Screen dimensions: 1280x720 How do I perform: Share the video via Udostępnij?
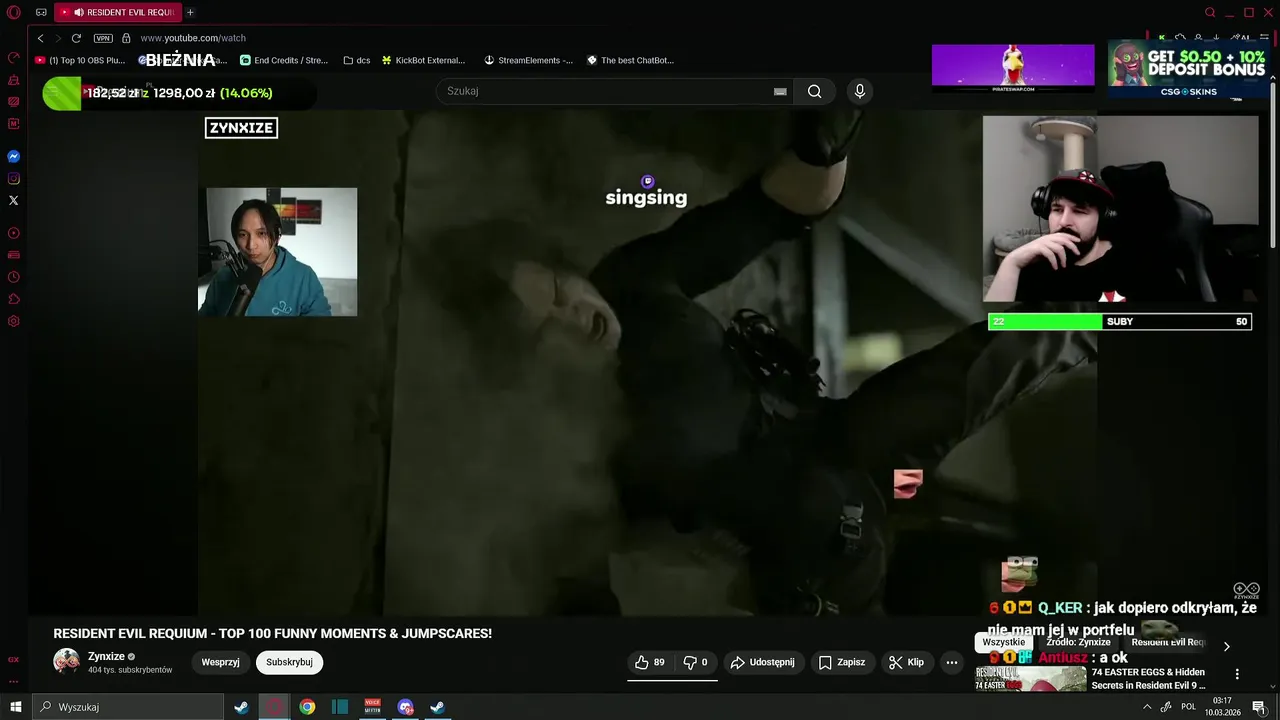[x=763, y=662]
